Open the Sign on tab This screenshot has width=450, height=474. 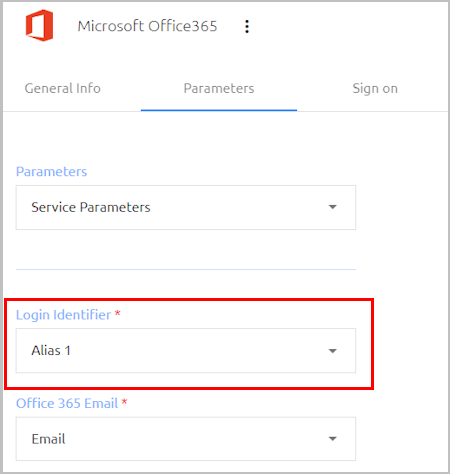click(375, 89)
